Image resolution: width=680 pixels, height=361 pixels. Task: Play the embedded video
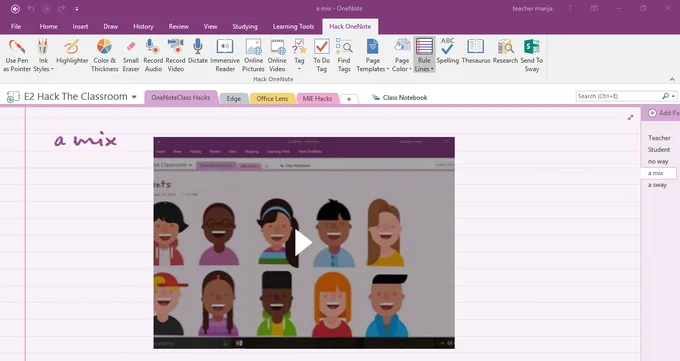[x=303, y=243]
